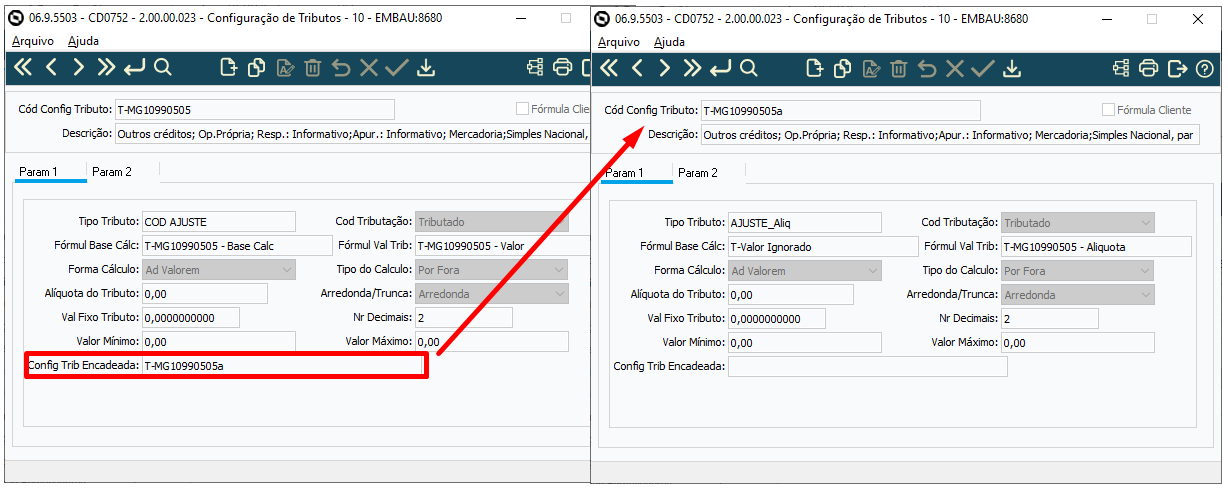1228x490 pixels.
Task: Click edit record icon in left window
Action: [x=285, y=68]
